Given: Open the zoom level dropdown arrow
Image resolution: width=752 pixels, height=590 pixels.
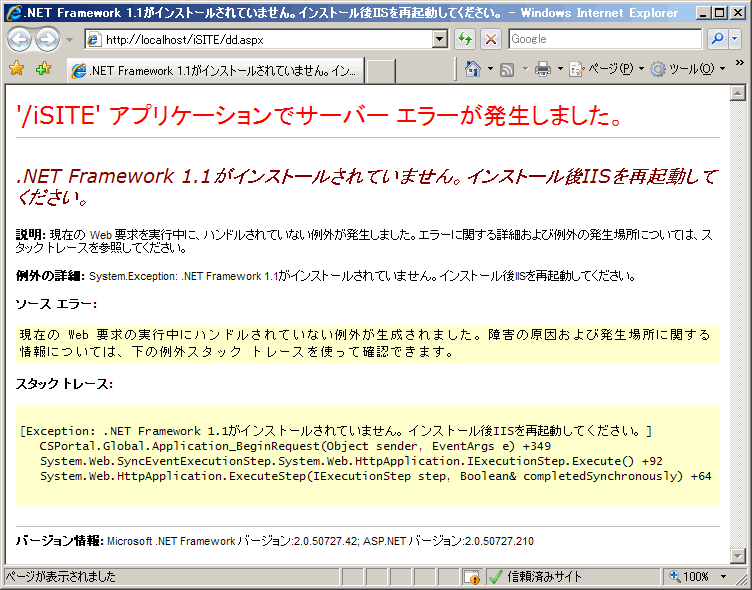Looking at the screenshot, I should pos(723,576).
